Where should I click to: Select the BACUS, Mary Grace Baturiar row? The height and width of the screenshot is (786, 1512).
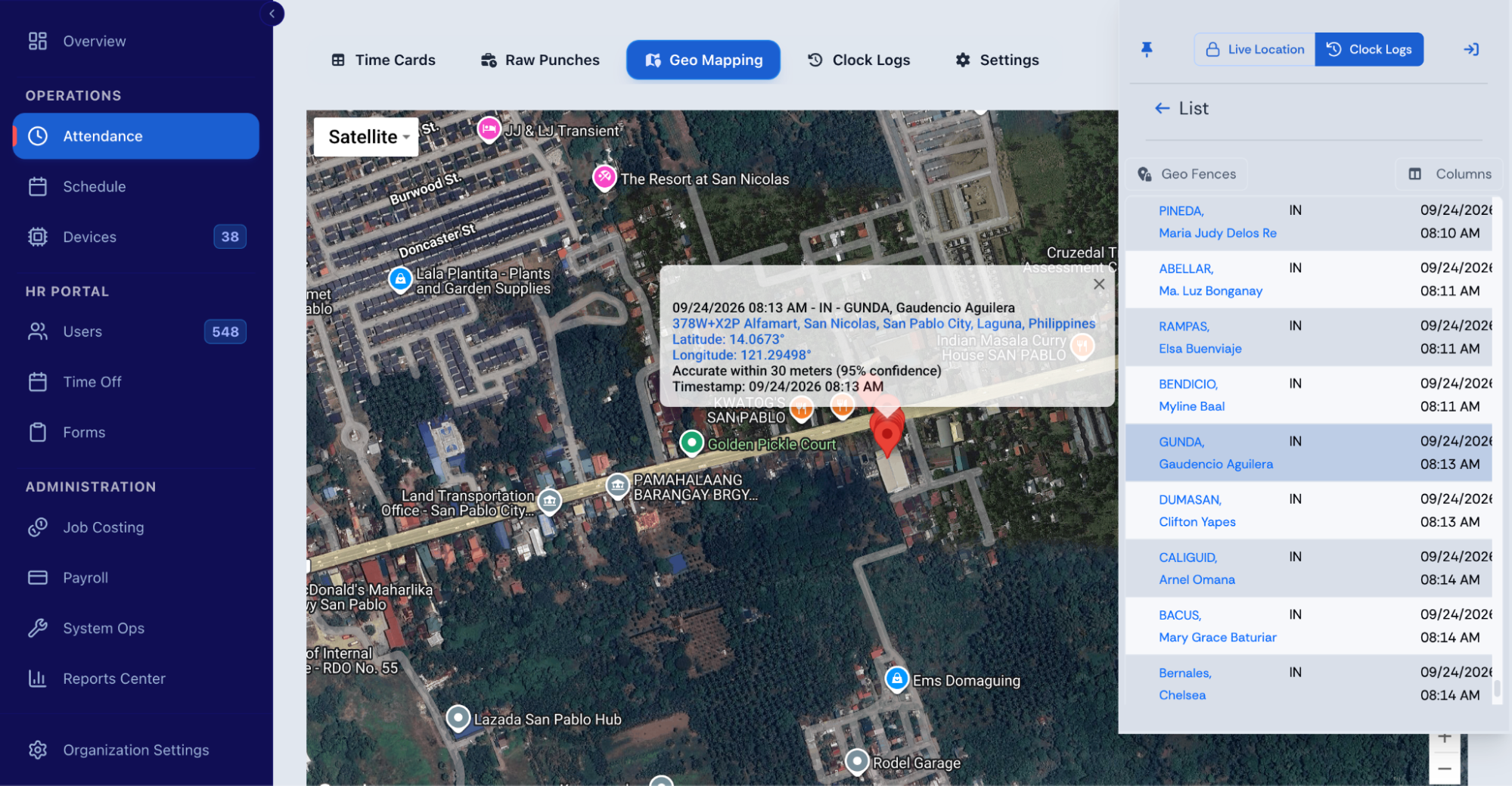[x=1309, y=626]
